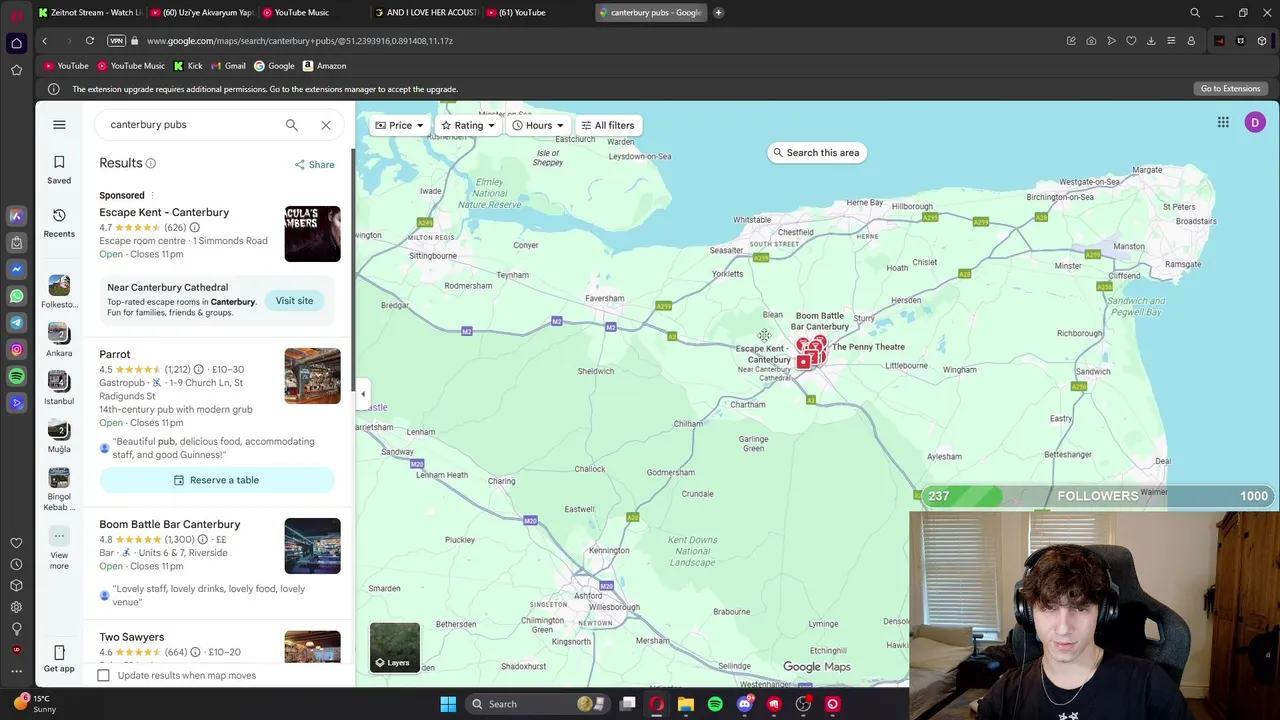Open the Sponsored three-dot options

153,195
